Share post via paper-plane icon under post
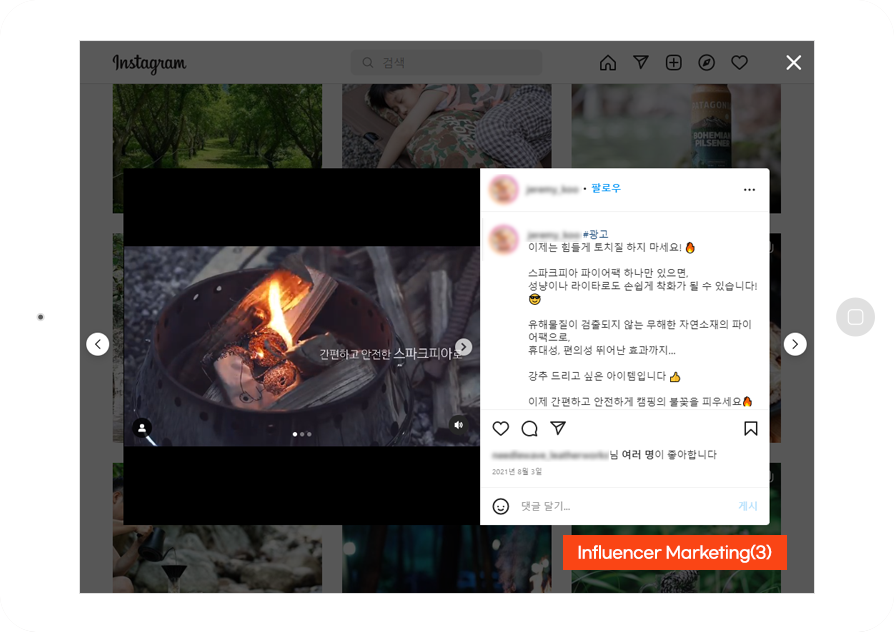Image resolution: width=894 pixels, height=632 pixels. point(558,428)
